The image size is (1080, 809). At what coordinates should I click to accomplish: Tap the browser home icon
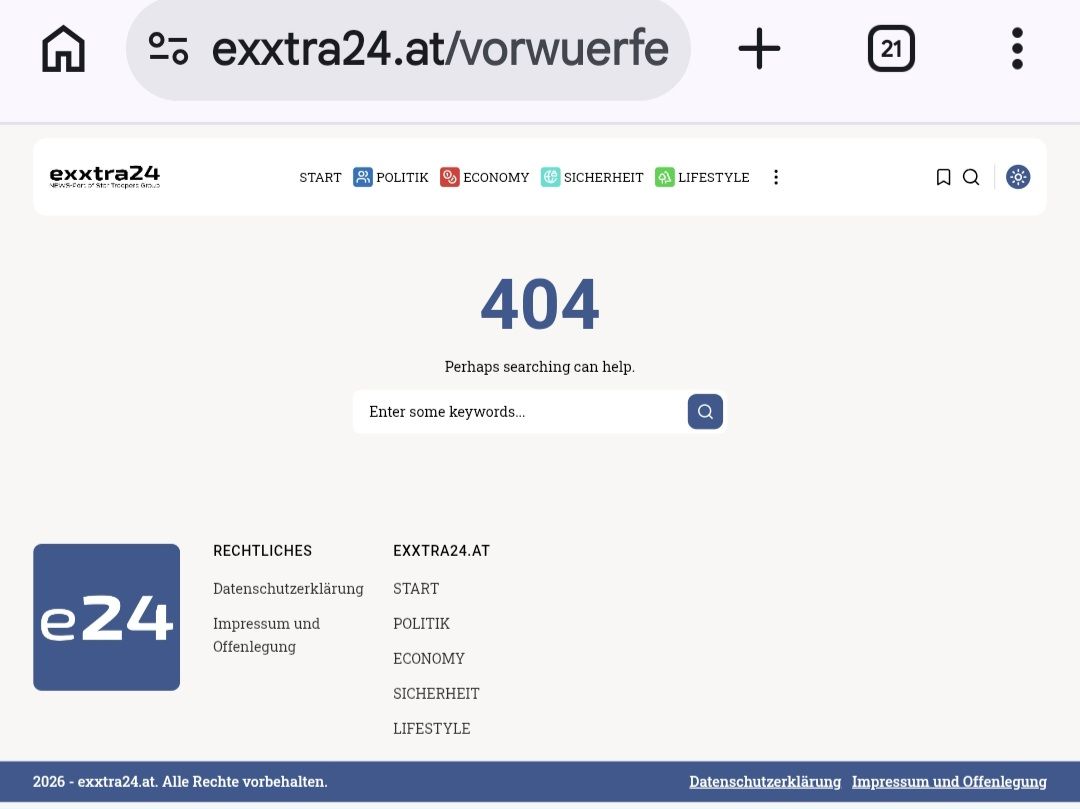[x=63, y=49]
